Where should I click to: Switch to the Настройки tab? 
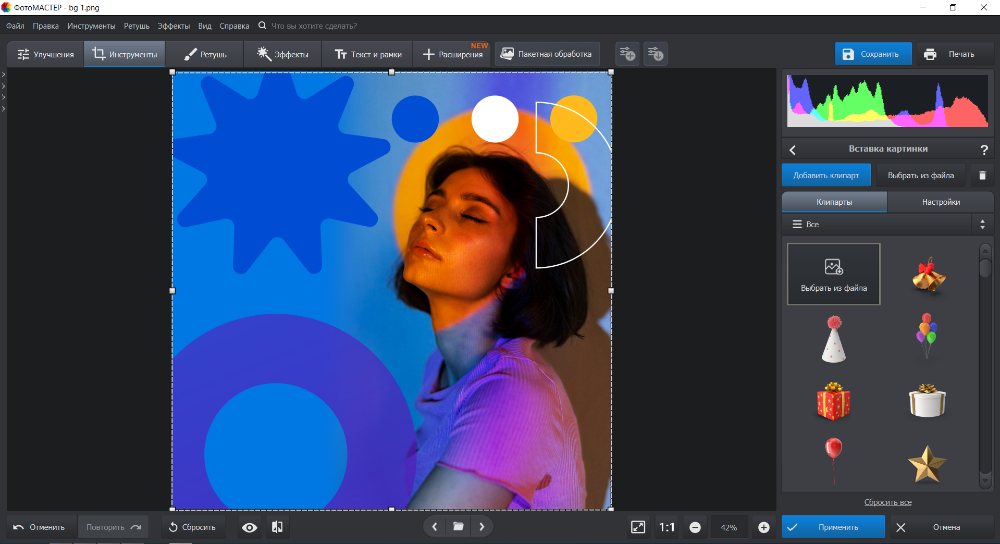click(940, 201)
